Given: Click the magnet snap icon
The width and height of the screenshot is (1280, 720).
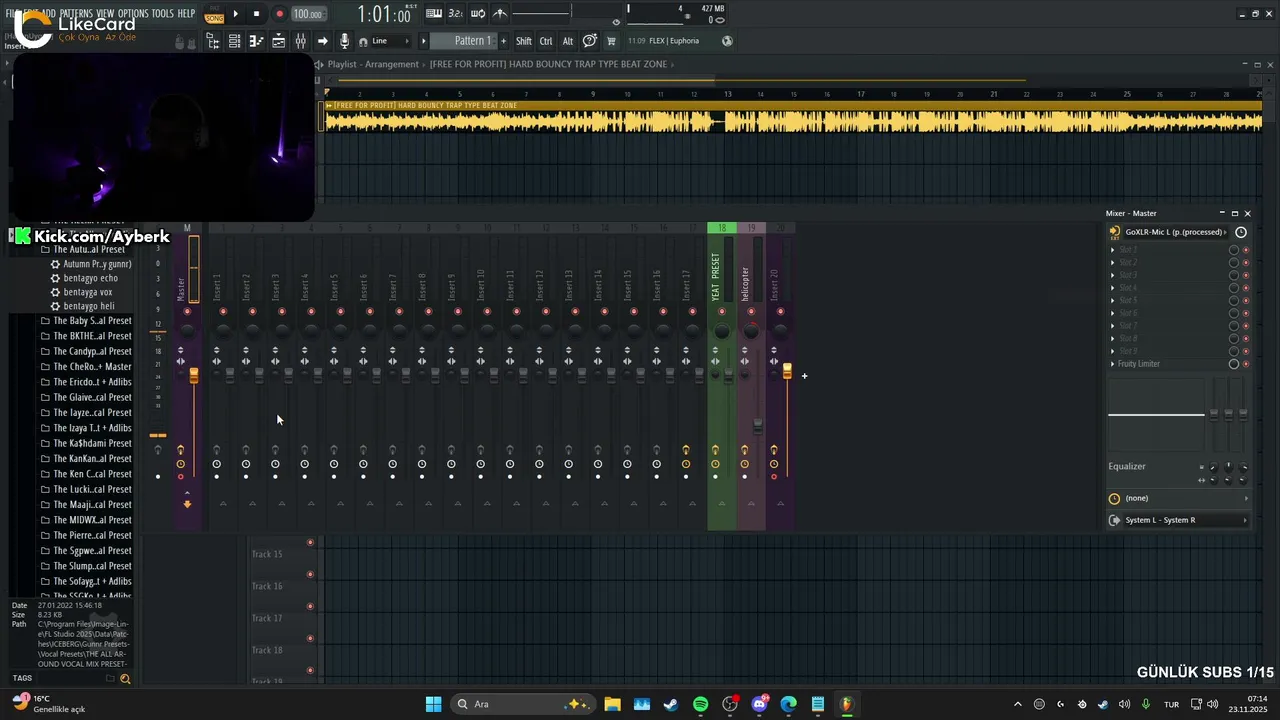Looking at the screenshot, I should point(363,41).
